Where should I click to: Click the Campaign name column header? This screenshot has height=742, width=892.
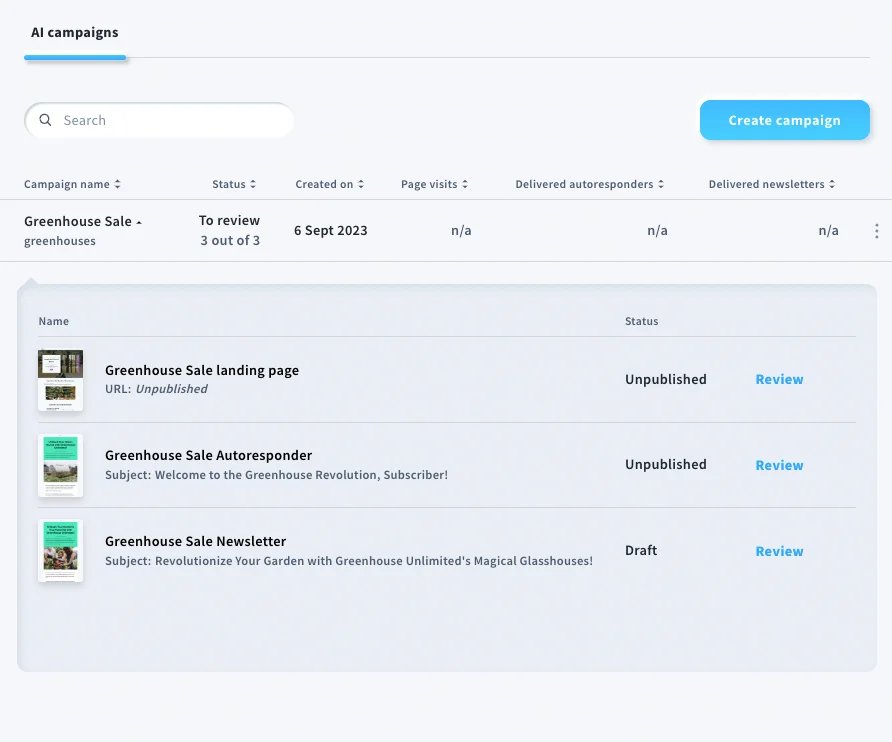tap(67, 184)
